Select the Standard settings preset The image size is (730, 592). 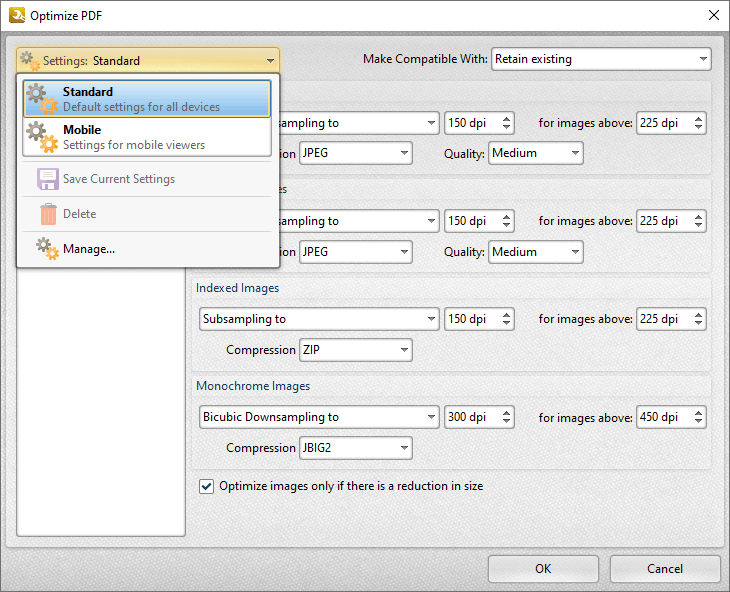coord(147,99)
